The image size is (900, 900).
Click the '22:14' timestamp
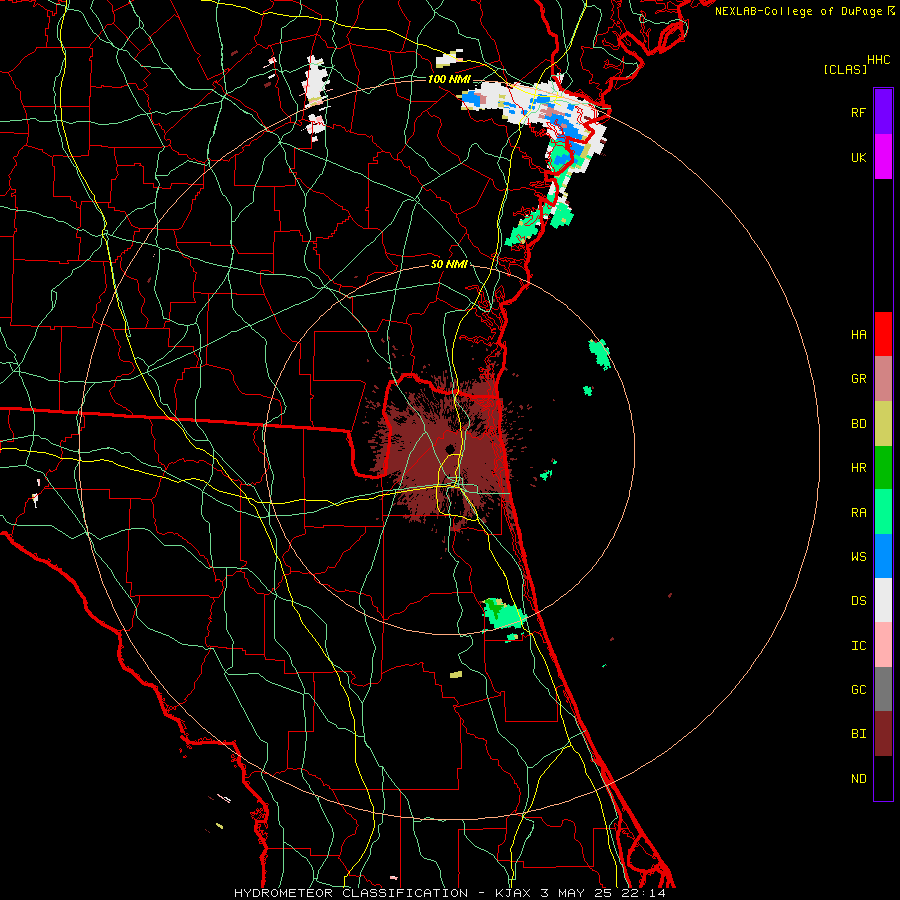coord(643,893)
